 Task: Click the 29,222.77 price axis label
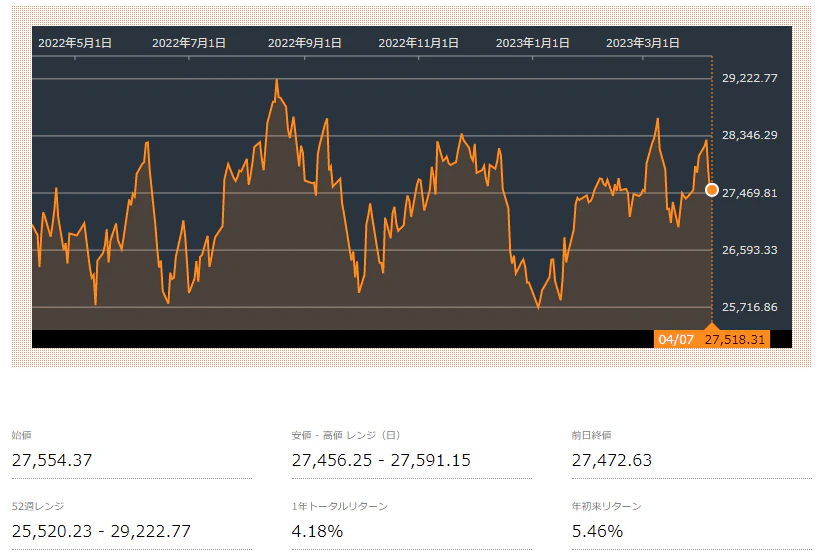(x=749, y=78)
